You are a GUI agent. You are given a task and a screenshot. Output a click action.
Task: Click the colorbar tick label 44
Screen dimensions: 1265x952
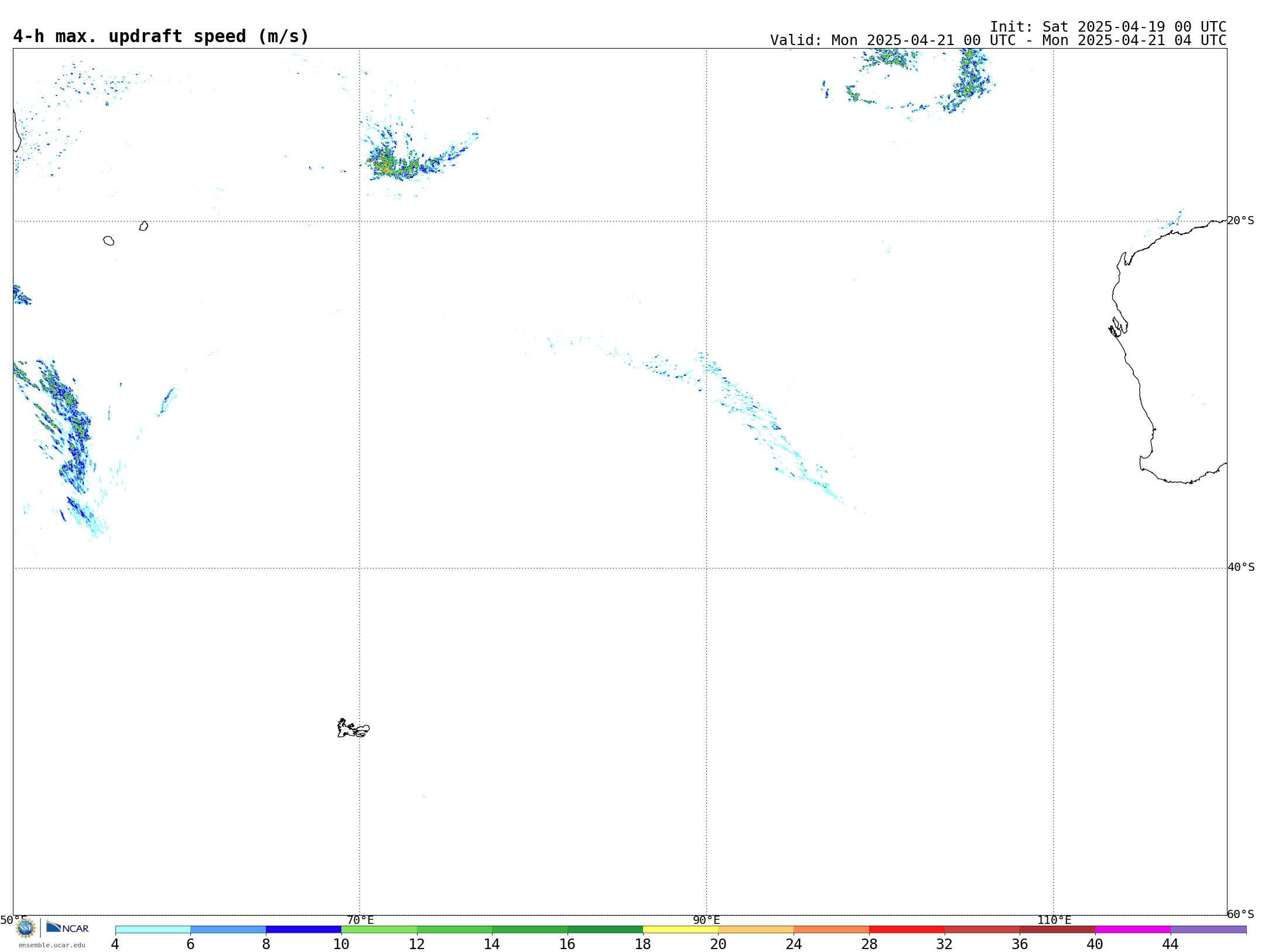click(1170, 944)
